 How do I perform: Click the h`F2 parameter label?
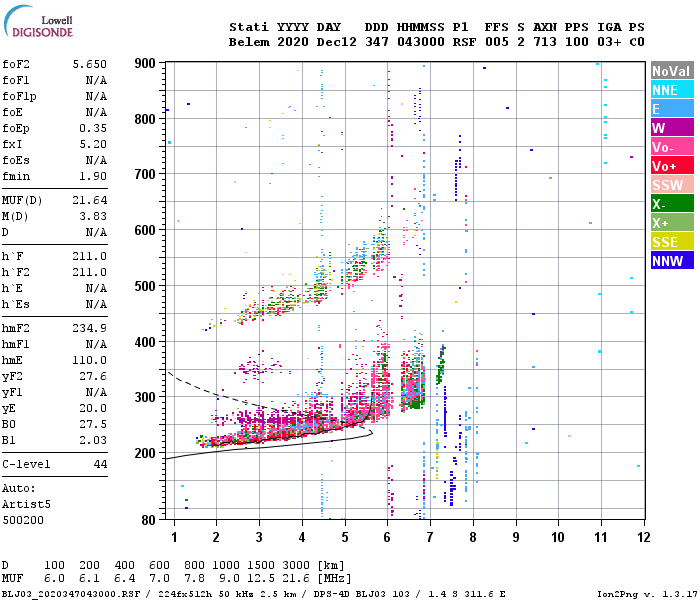[16, 273]
